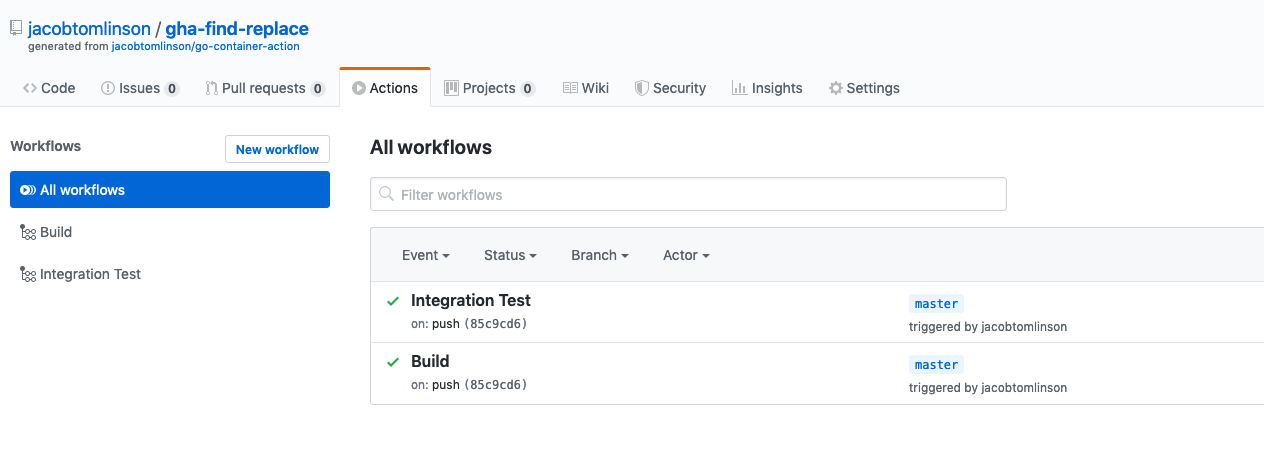Screen dimensions: 1264x470
Task: Open the Projects tab
Action: coord(490,88)
